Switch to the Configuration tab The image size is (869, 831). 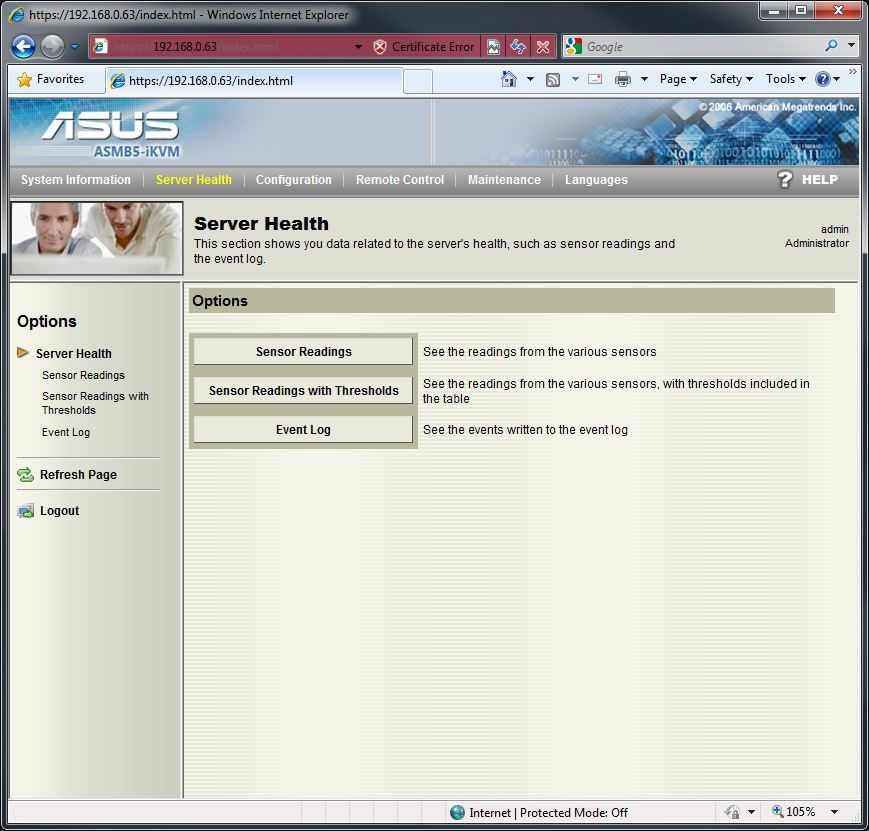point(293,180)
